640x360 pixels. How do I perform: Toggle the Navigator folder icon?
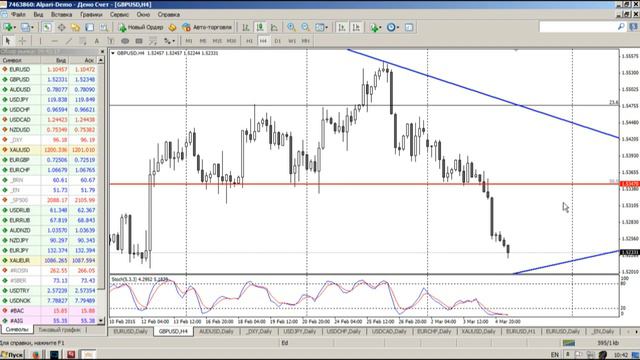tap(76, 27)
